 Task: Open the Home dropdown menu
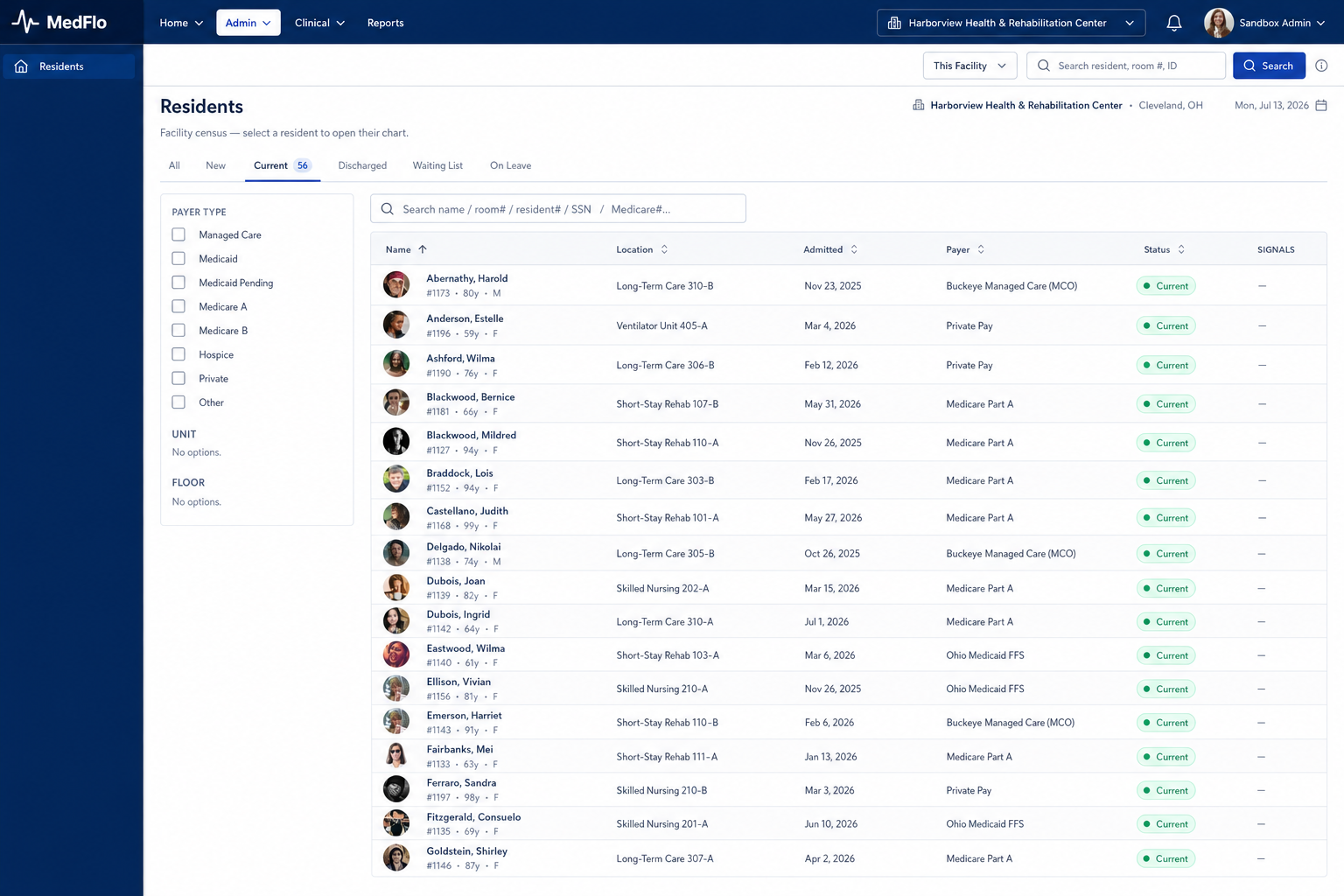coord(181,23)
